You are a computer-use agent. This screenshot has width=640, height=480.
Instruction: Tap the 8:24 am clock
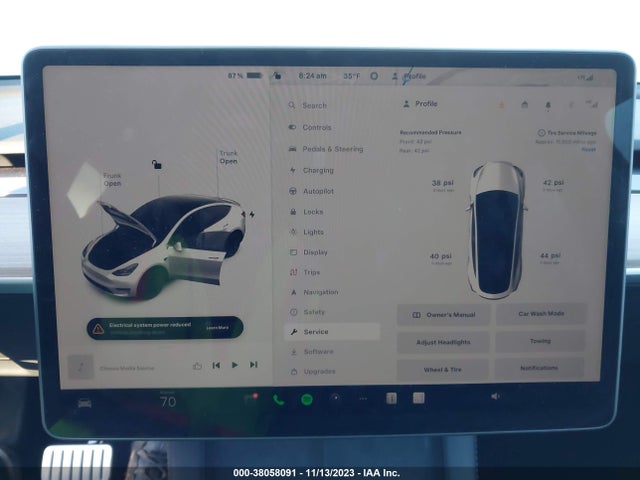point(312,76)
